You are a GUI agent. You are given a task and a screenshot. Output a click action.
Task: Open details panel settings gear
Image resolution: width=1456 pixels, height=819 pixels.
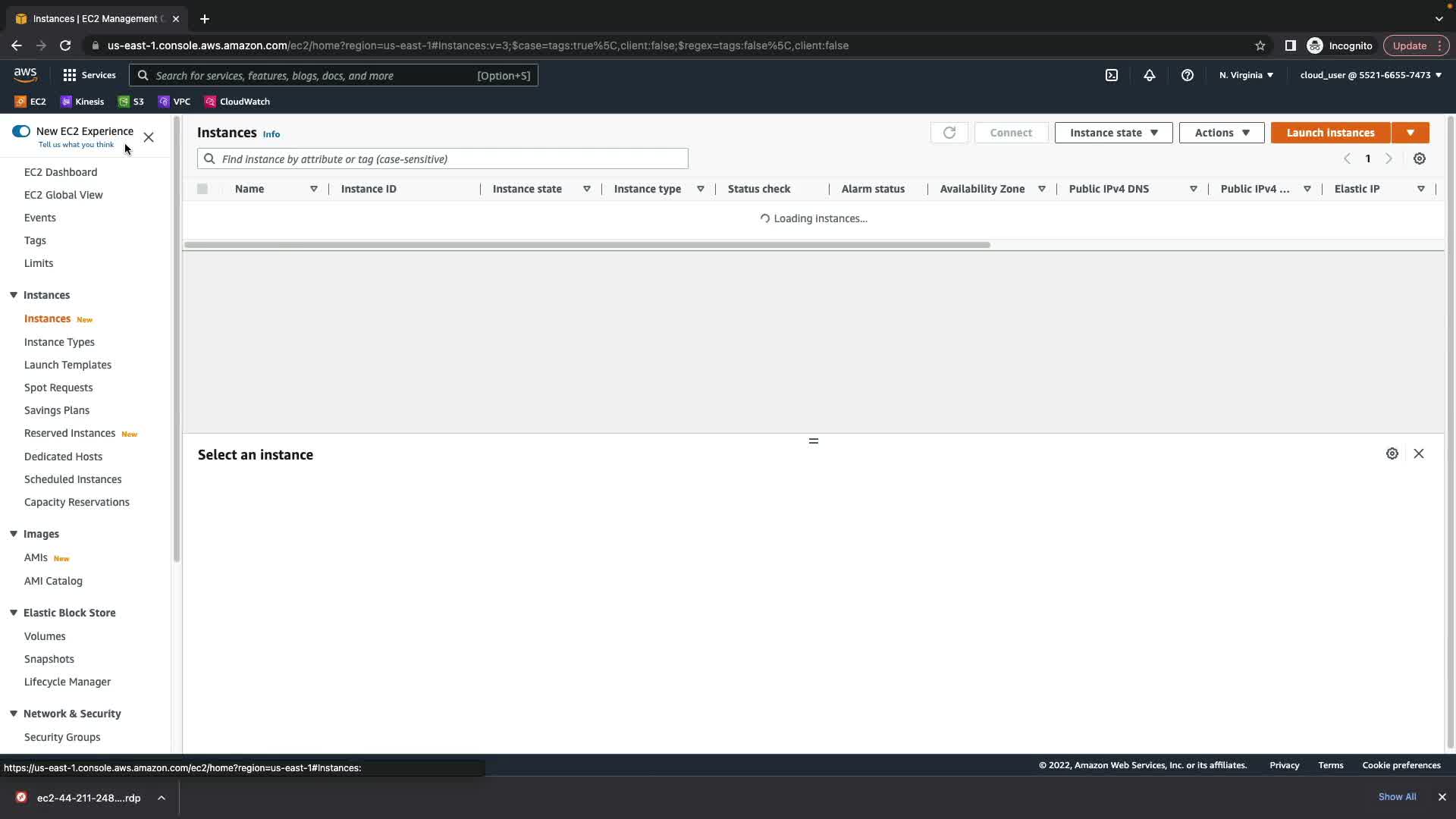tap(1392, 453)
